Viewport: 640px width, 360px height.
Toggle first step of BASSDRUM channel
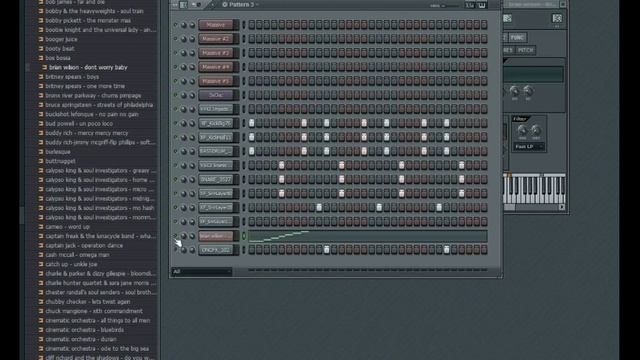coord(251,151)
